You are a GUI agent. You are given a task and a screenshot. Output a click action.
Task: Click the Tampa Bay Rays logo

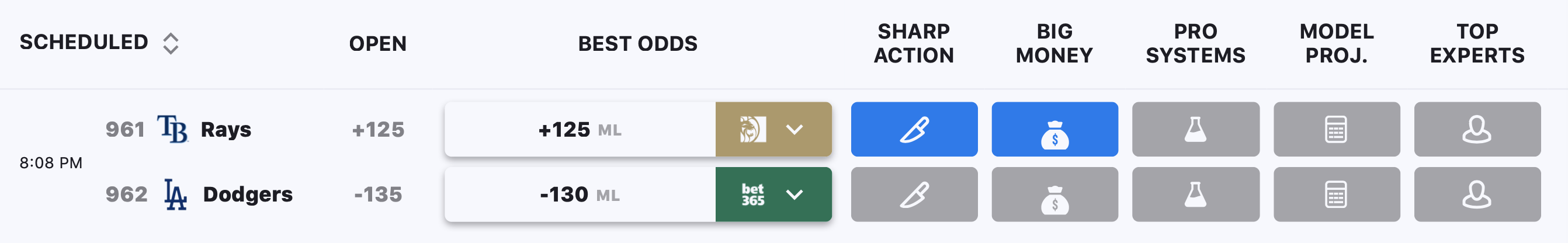pyautogui.click(x=173, y=129)
